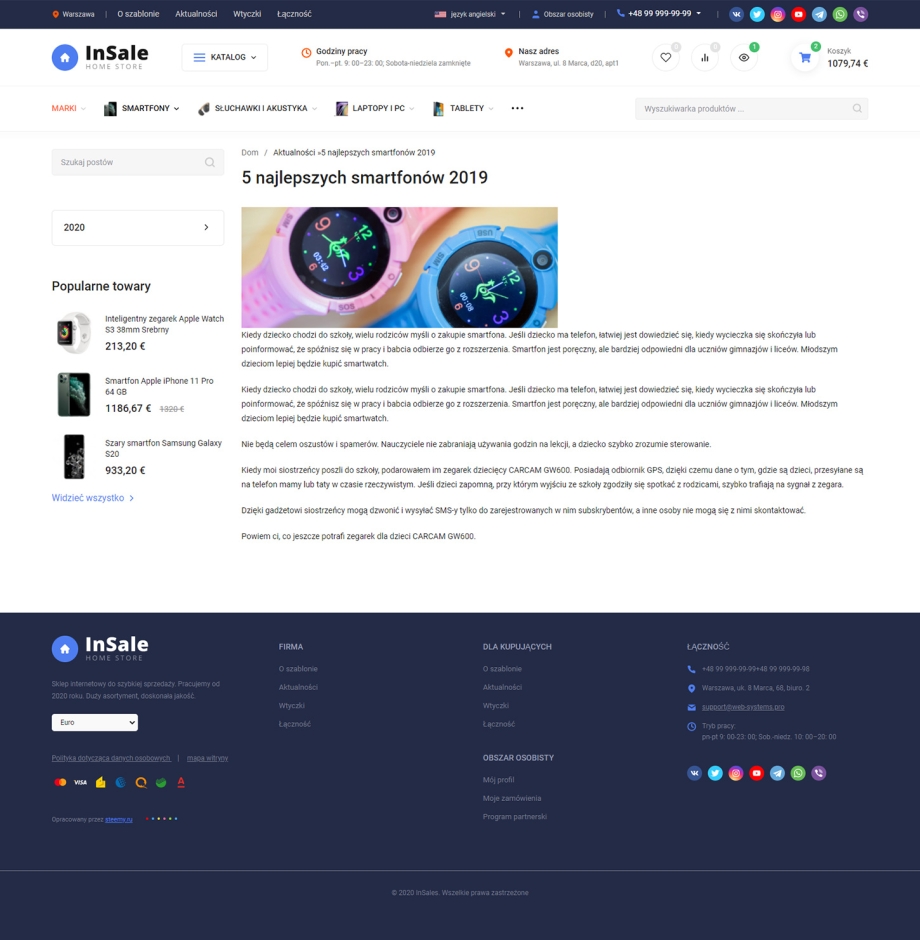Open the Telegram link in top bar
The width and height of the screenshot is (920, 940).
(x=819, y=14)
